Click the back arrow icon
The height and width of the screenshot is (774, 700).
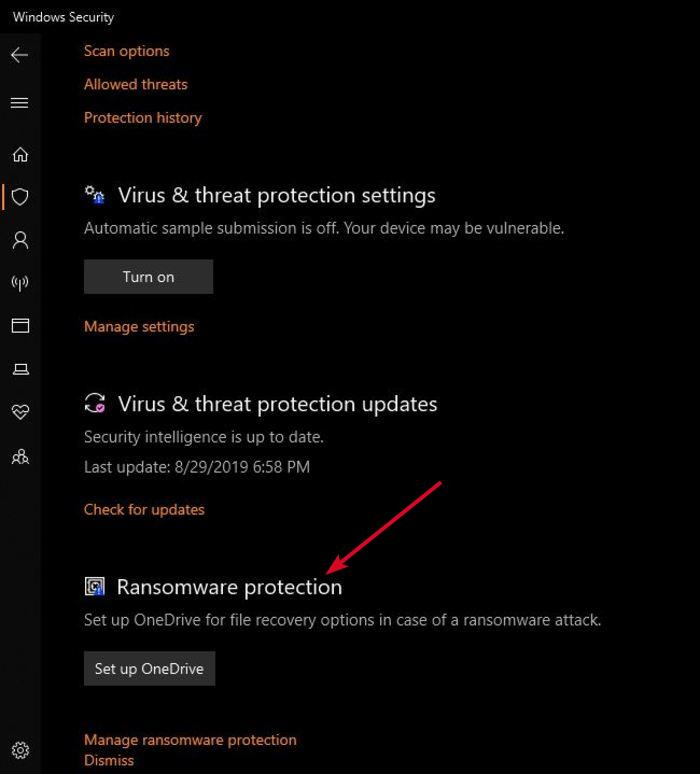click(20, 55)
